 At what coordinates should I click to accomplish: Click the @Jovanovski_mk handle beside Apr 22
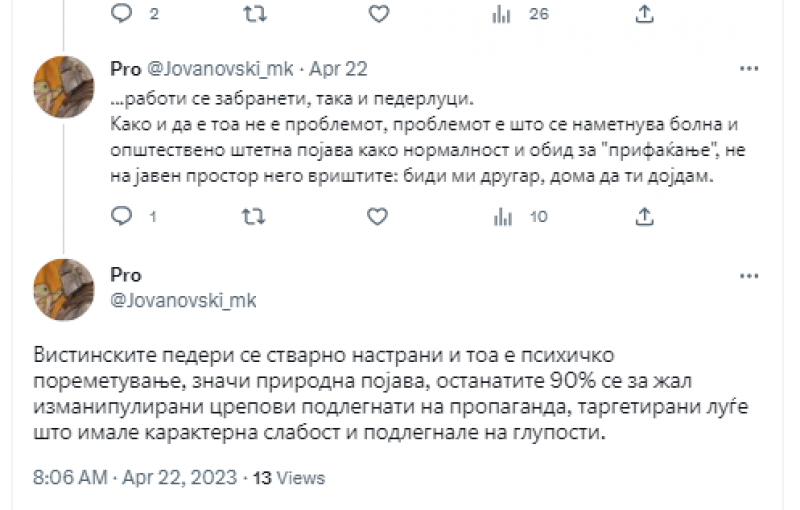pyautogui.click(x=222, y=69)
